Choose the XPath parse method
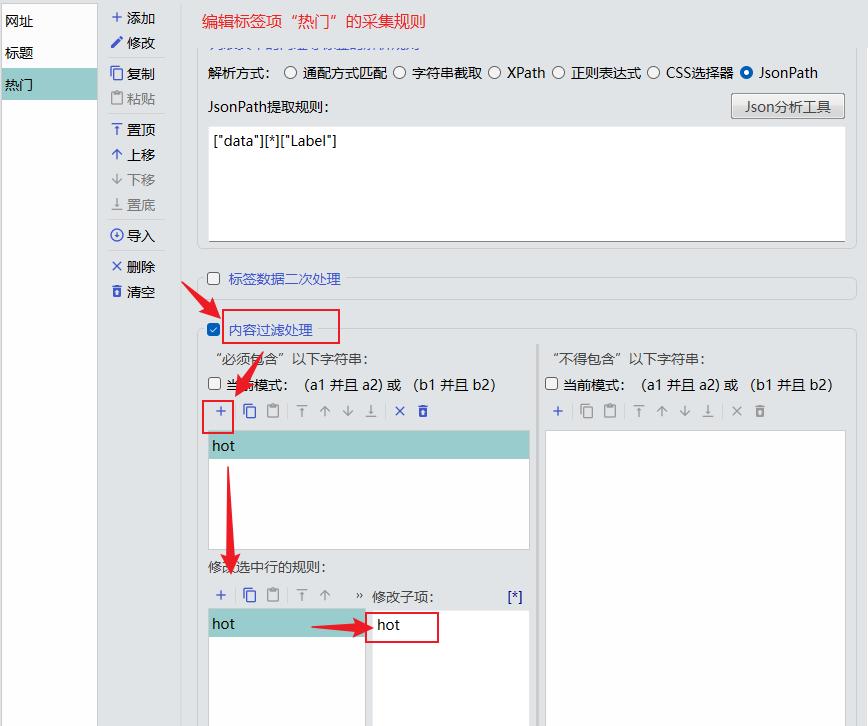 click(494, 73)
